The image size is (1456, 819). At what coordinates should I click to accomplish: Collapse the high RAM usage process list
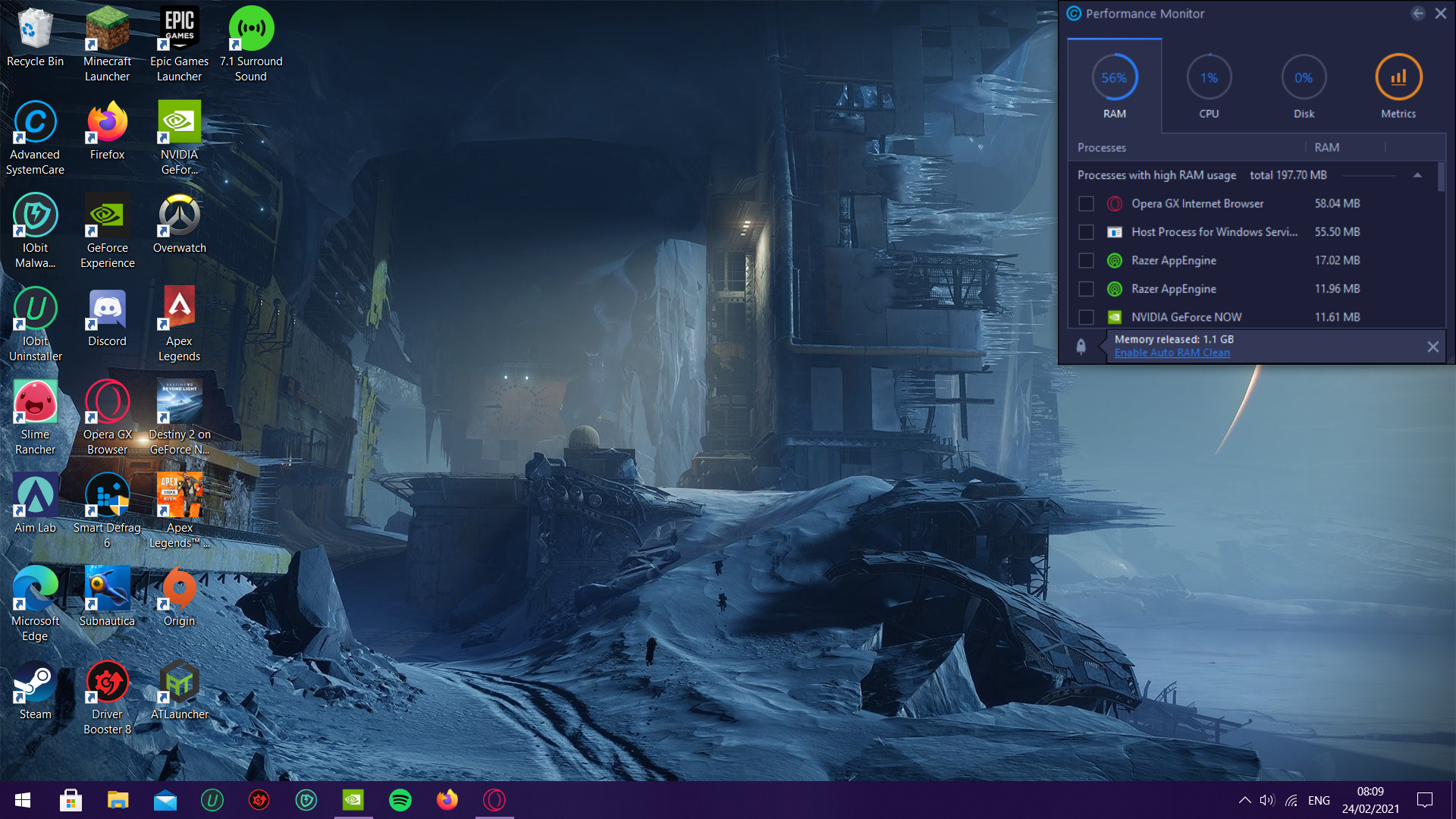pos(1417,175)
